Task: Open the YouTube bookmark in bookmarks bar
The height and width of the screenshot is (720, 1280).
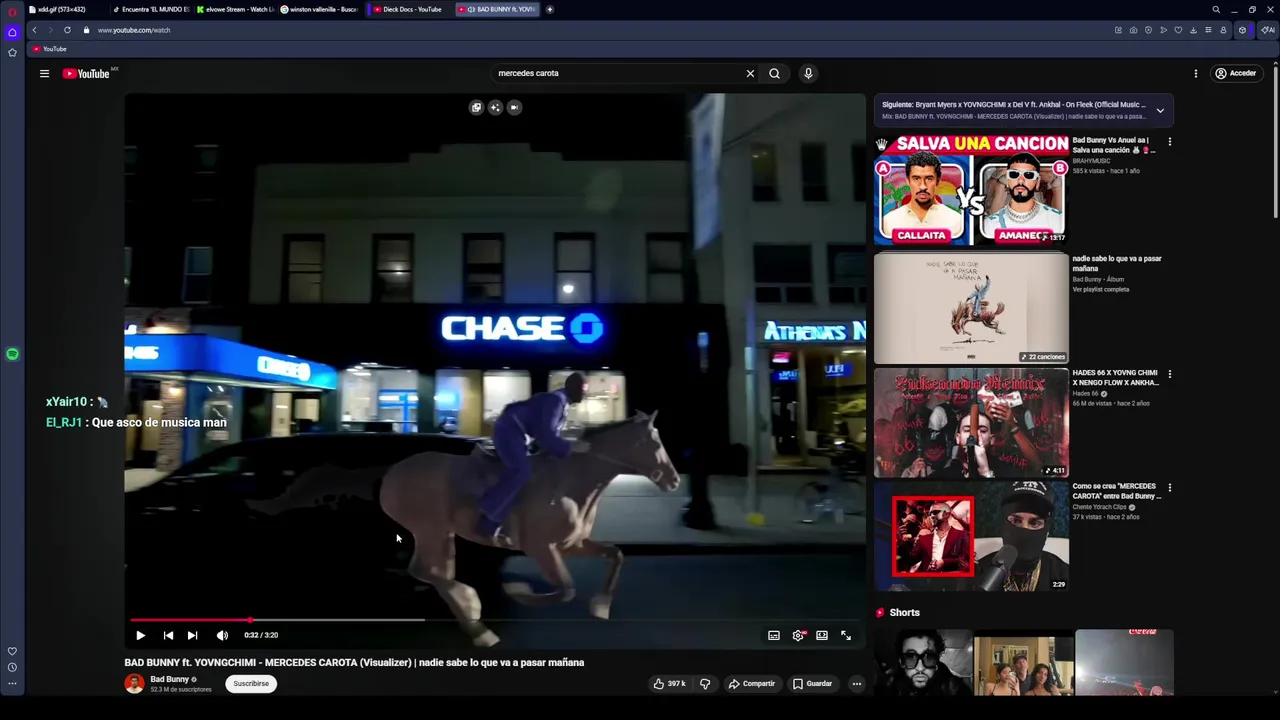Action: 49,49
